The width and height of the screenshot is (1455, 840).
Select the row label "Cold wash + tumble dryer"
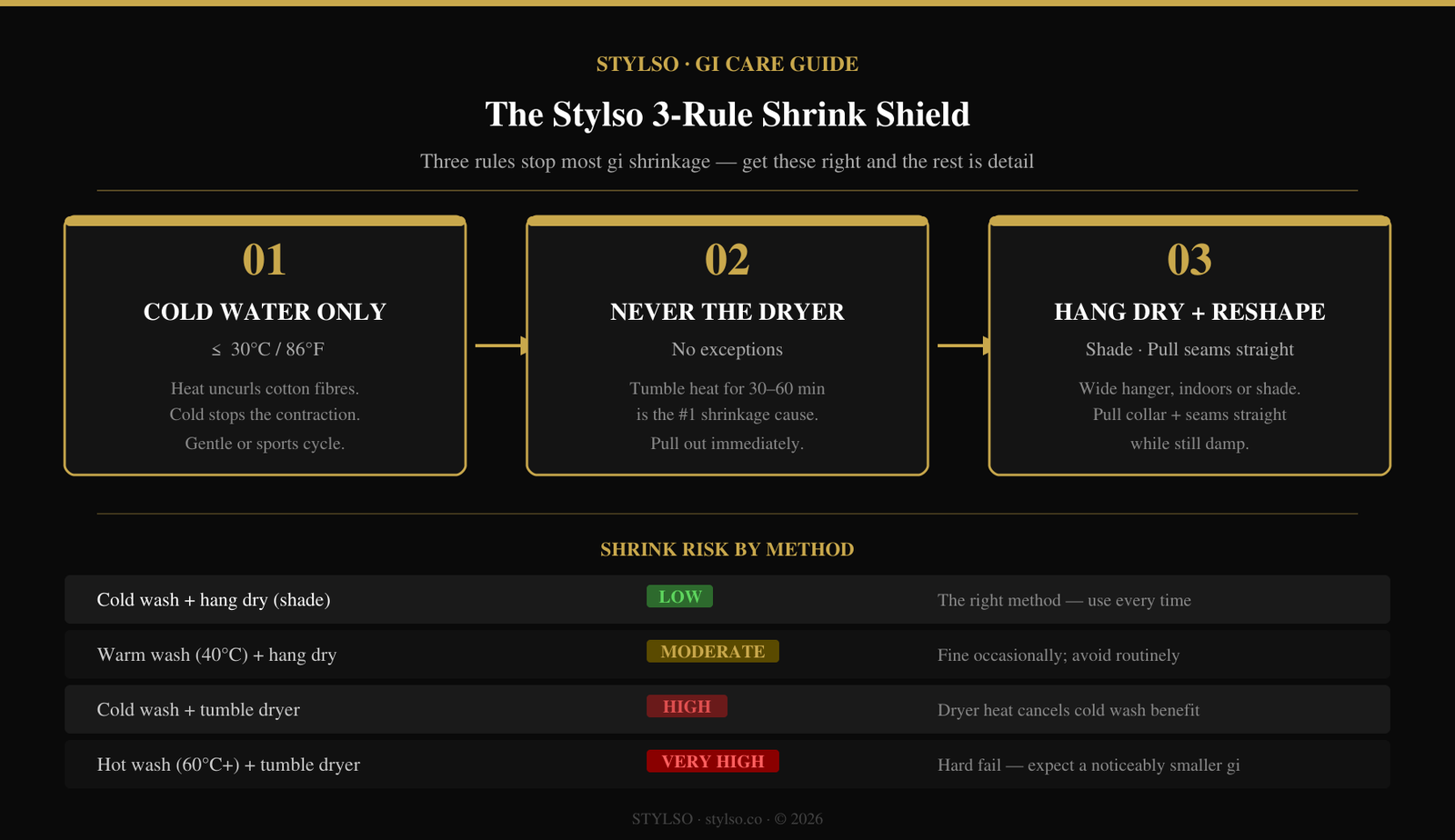198,710
